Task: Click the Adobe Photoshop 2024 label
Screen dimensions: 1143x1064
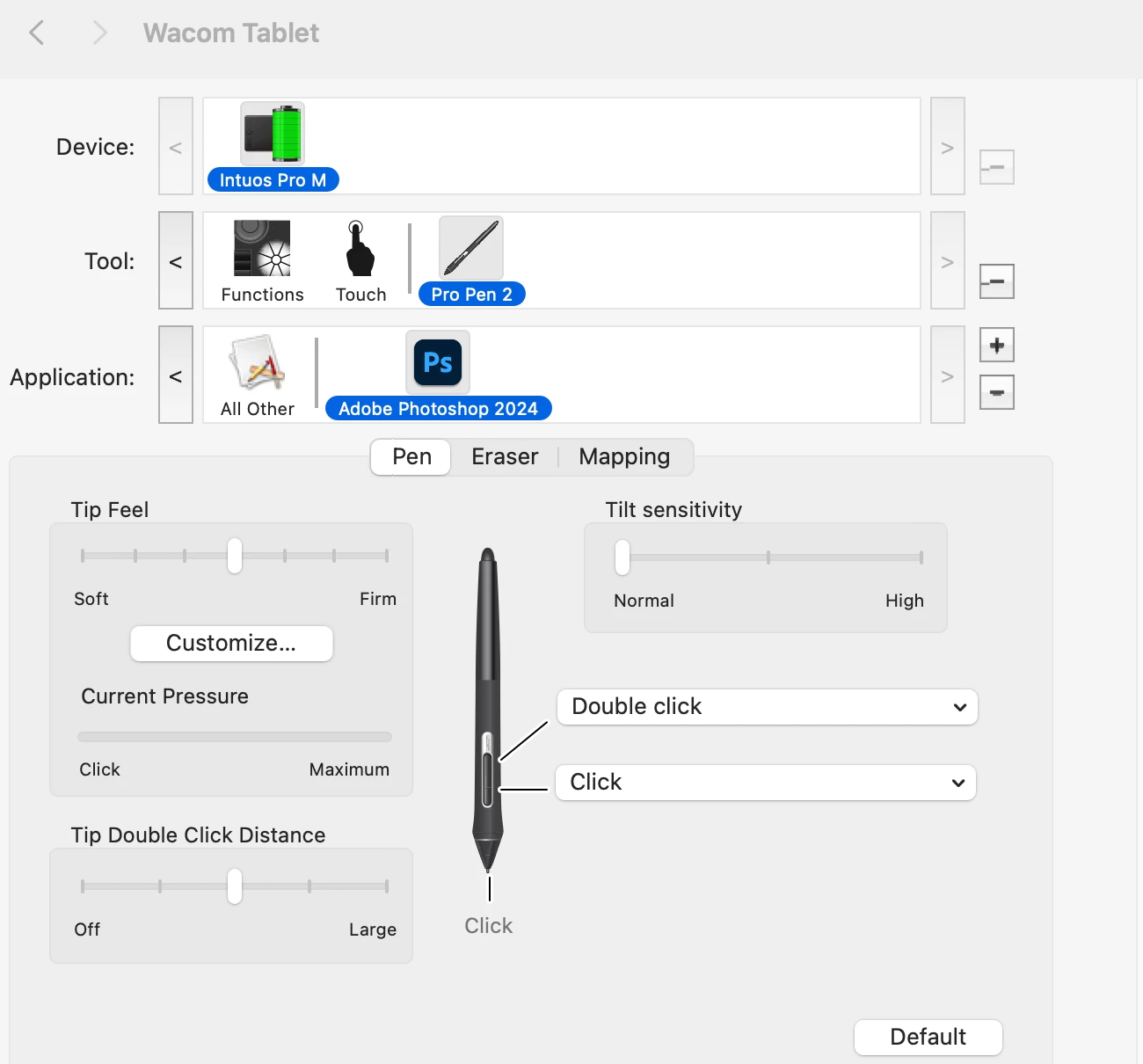Action: coord(438,409)
